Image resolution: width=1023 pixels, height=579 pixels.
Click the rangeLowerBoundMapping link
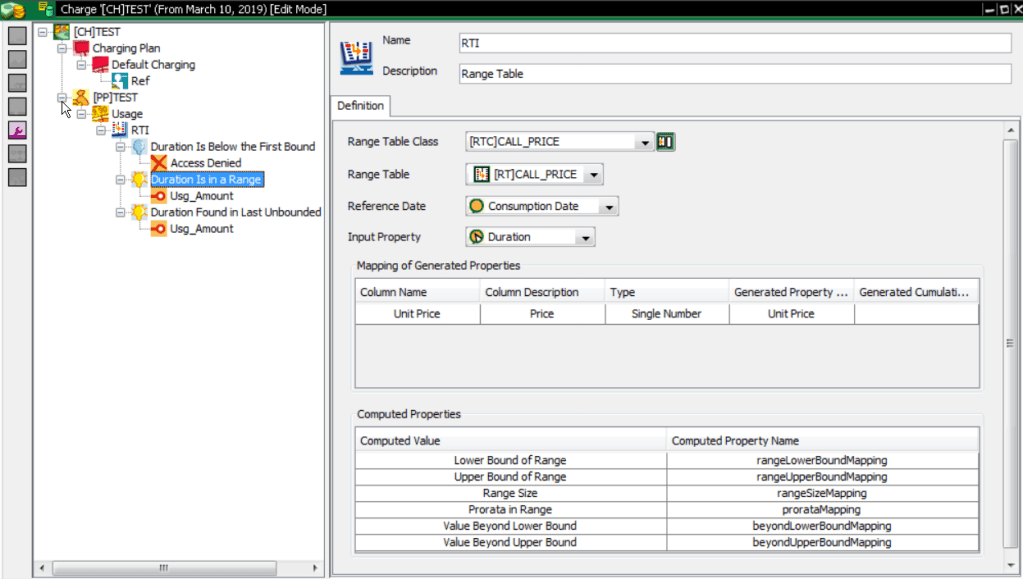pos(822,461)
